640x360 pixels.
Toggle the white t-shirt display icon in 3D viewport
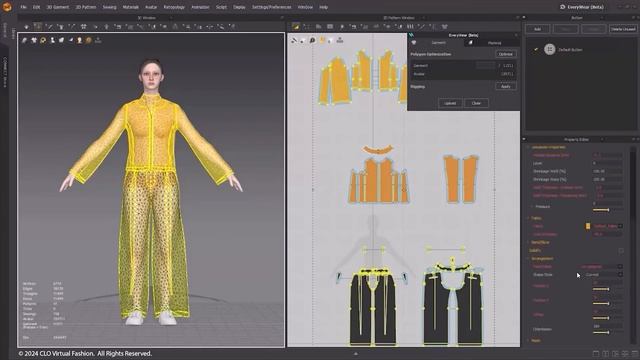[34, 40]
